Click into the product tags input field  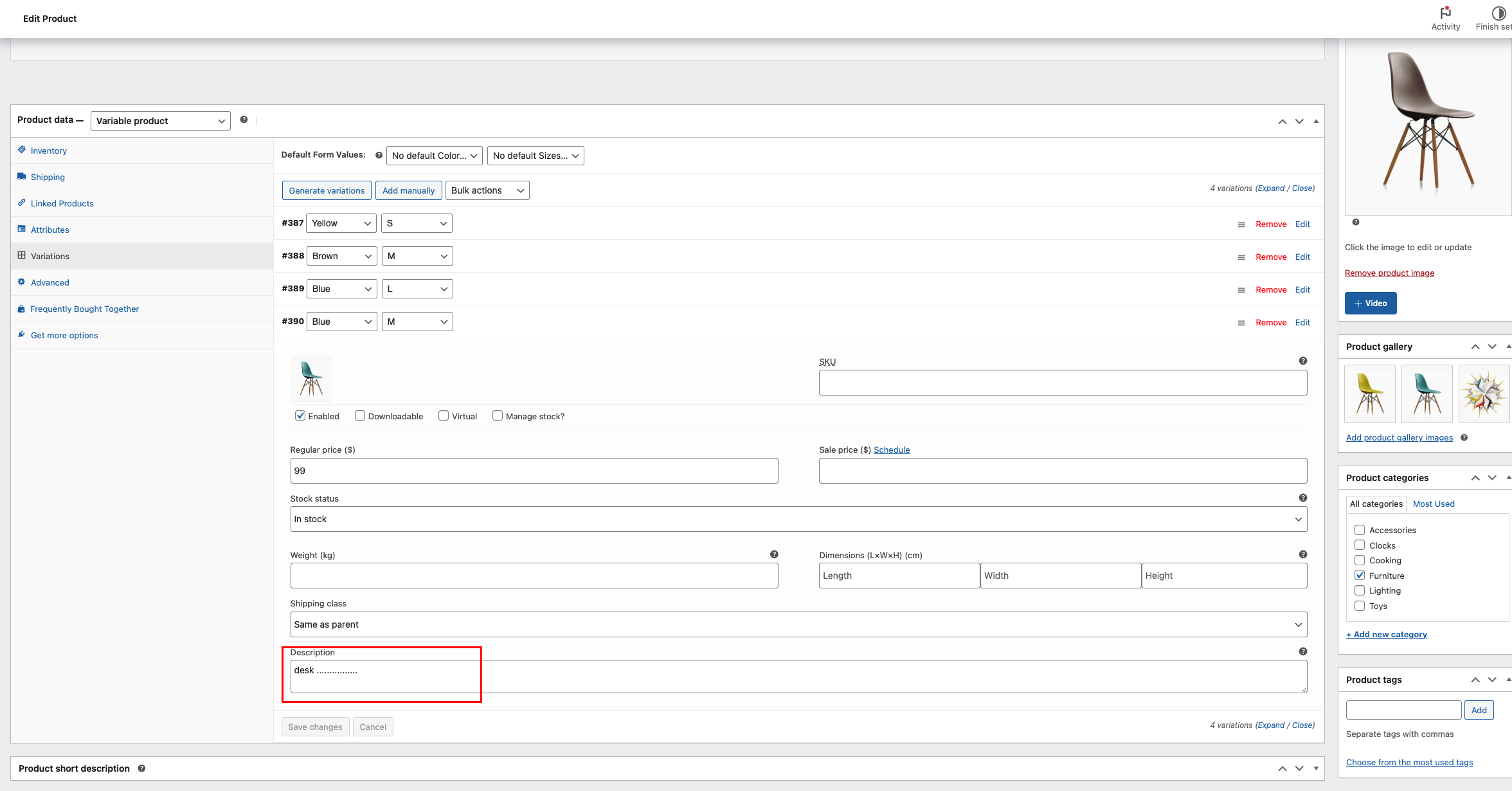1404,710
